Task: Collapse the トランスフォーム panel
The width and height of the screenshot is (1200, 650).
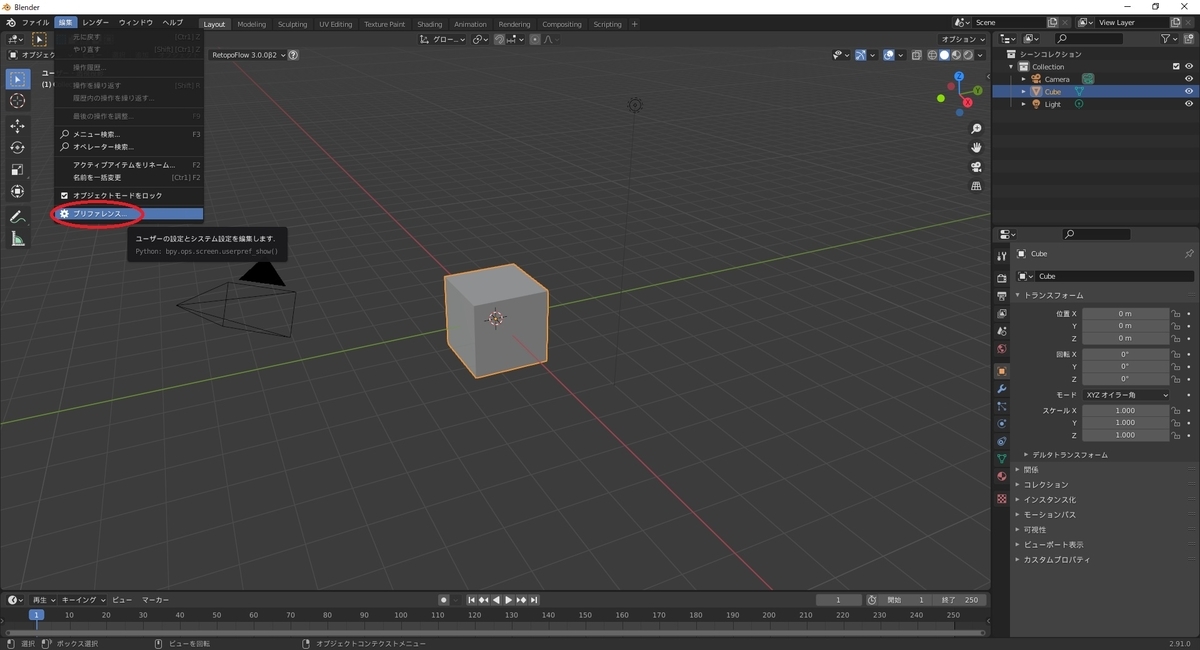Action: [x=1054, y=295]
